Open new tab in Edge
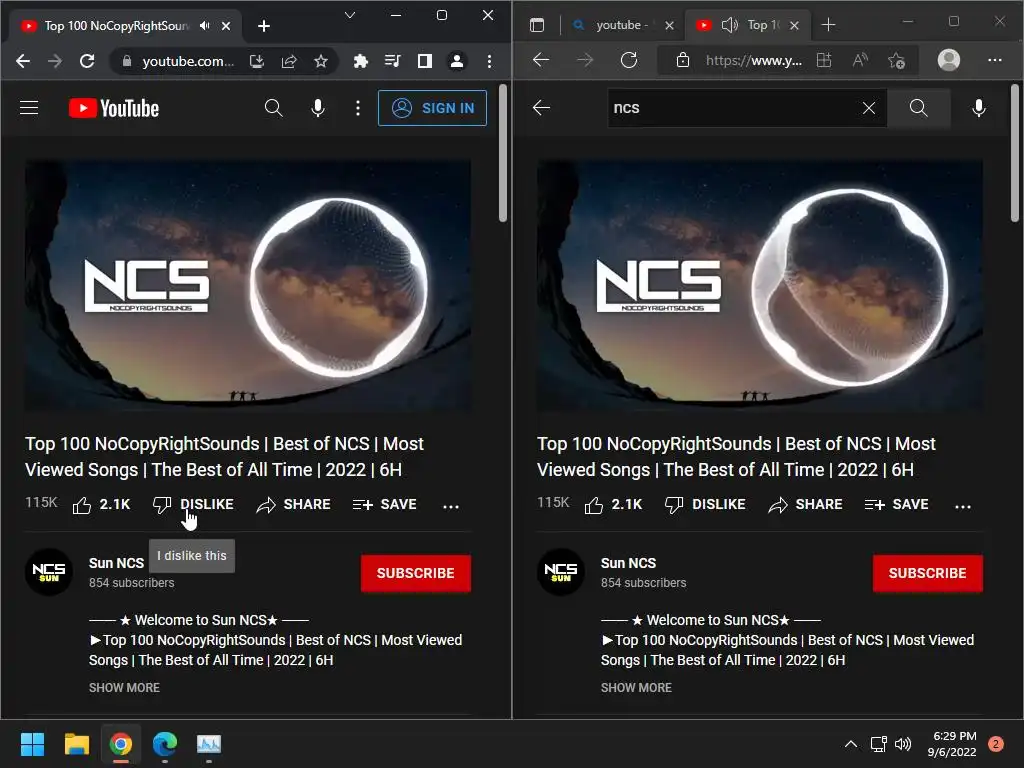The image size is (1024, 768). 828,25
